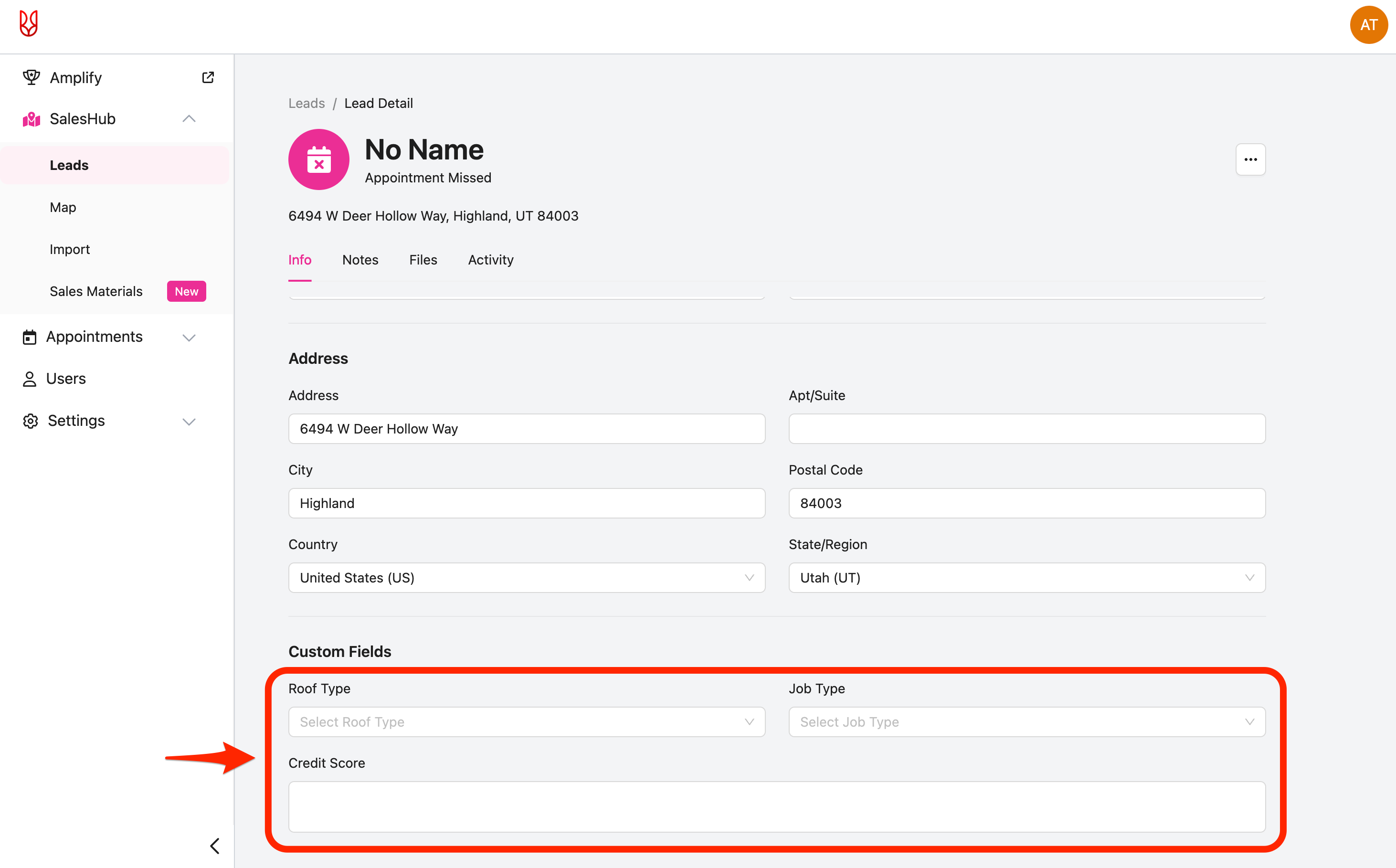
Task: Open the State/Region dropdown
Action: click(x=1026, y=578)
